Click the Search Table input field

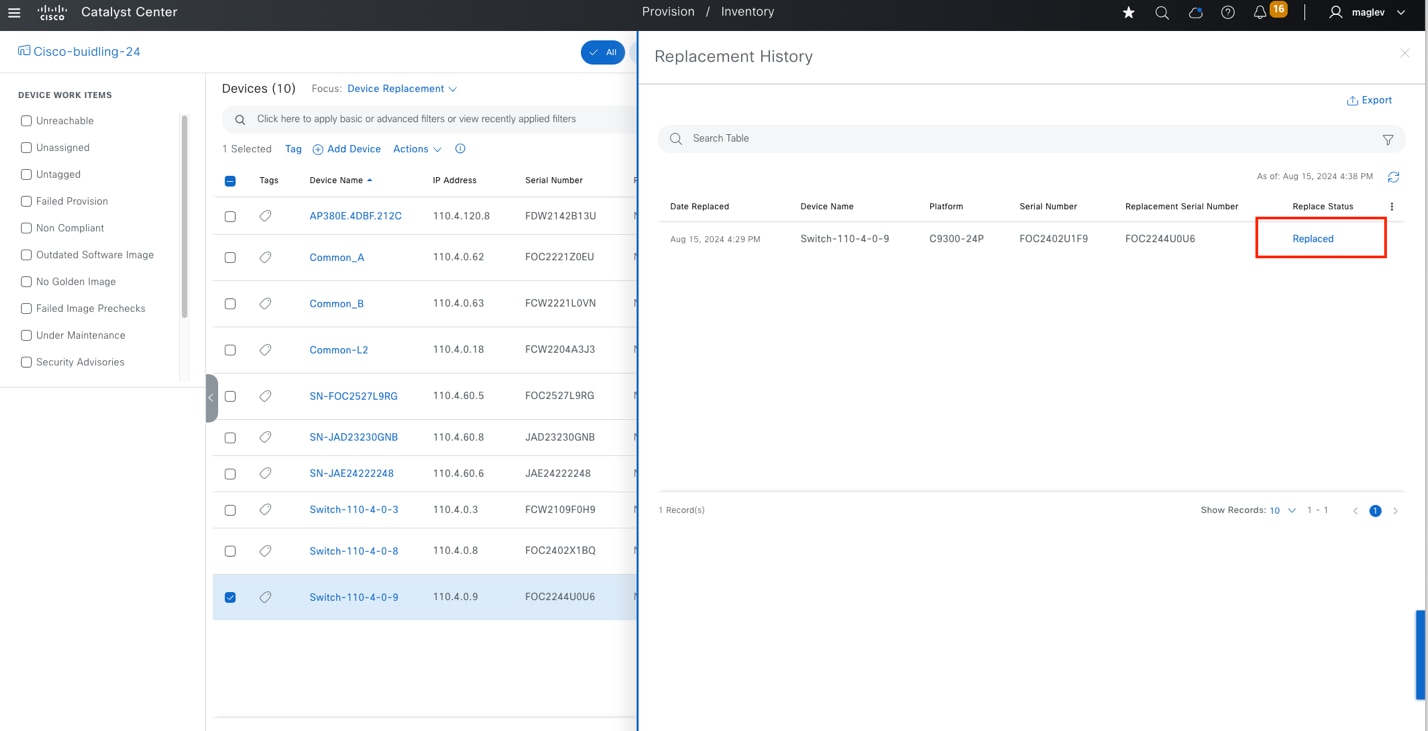(1020, 139)
